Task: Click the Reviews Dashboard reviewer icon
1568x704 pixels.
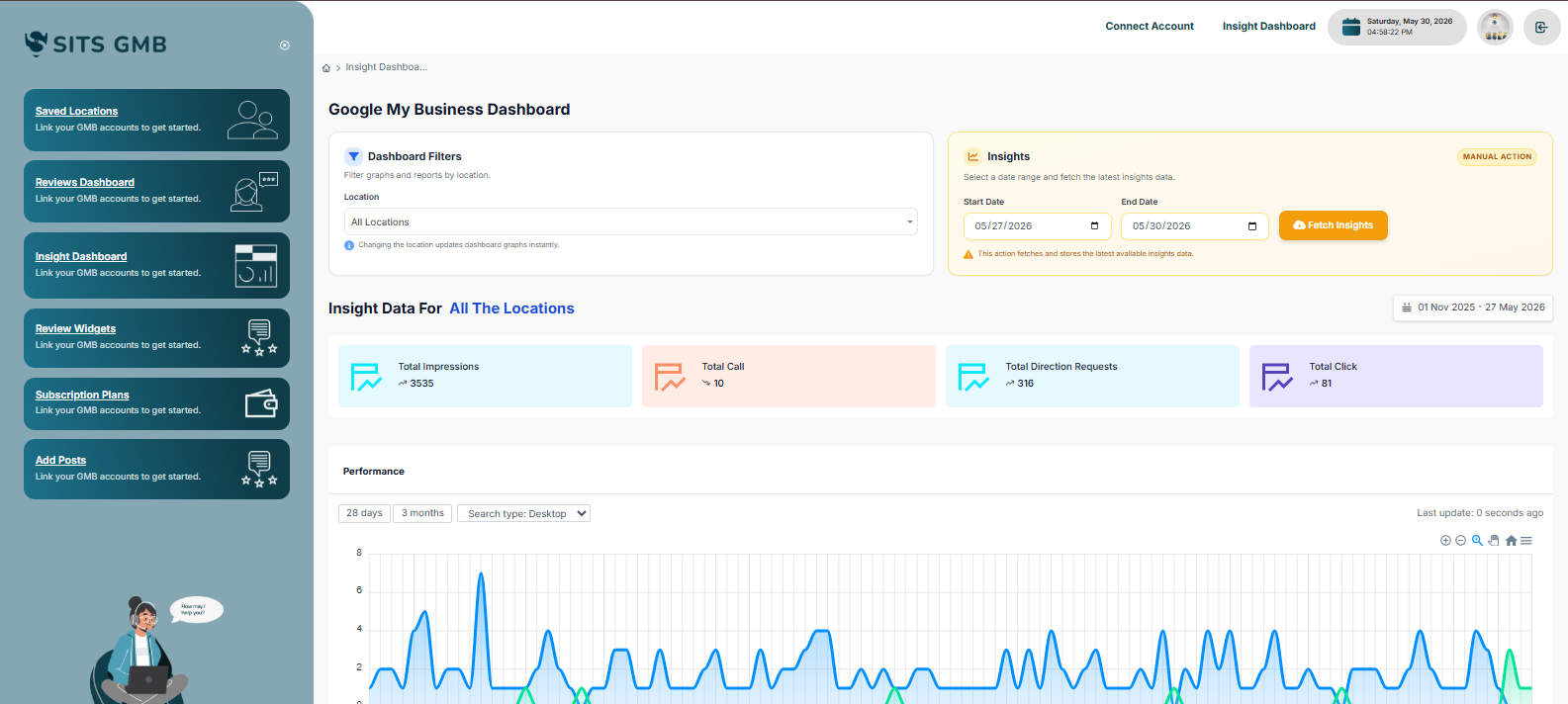Action: [x=254, y=191]
